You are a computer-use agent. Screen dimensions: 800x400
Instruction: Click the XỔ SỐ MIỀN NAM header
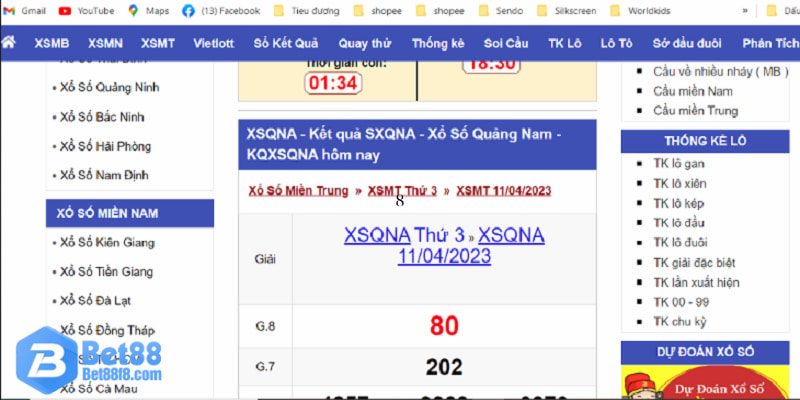coord(130,213)
